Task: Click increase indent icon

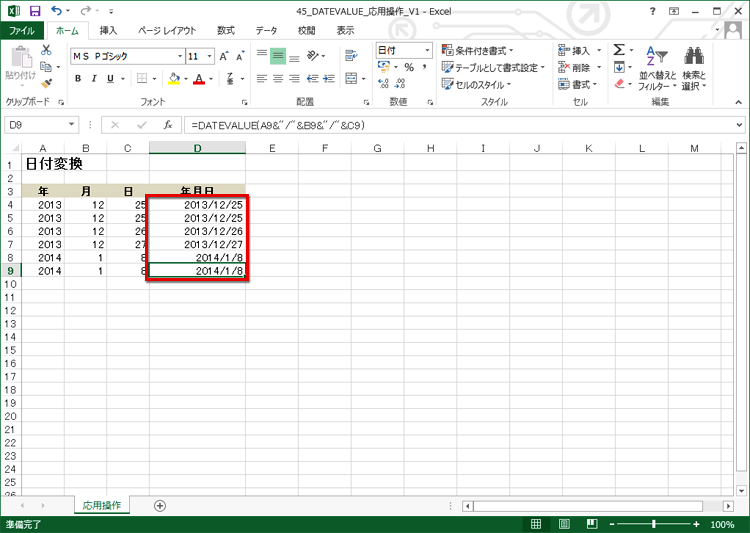Action: [329, 78]
